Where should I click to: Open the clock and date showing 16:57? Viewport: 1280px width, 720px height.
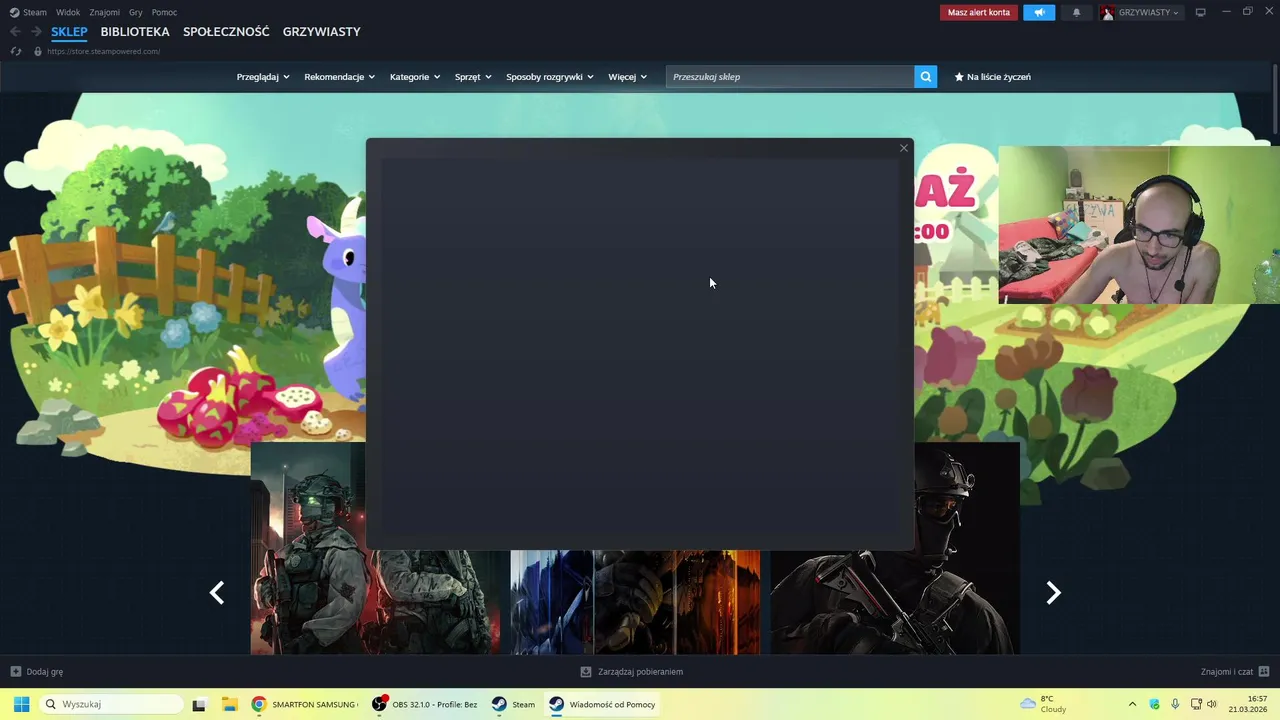pyautogui.click(x=1250, y=704)
